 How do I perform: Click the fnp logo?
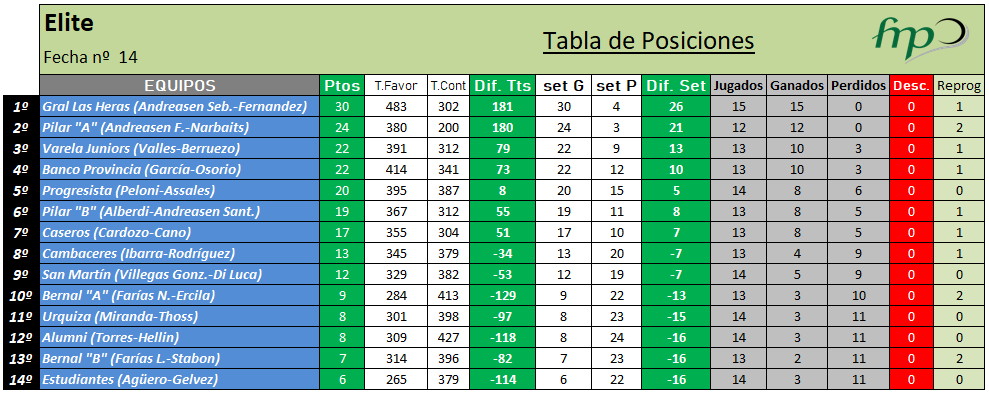coord(919,41)
